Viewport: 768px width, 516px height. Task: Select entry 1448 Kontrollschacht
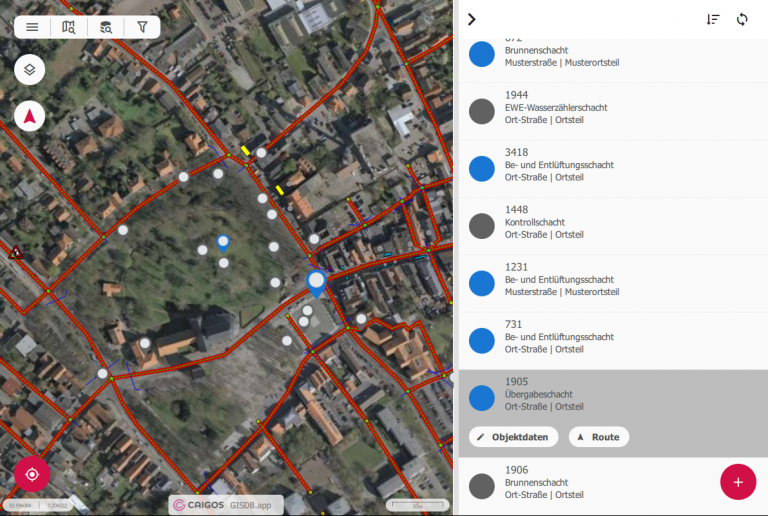[613, 226]
